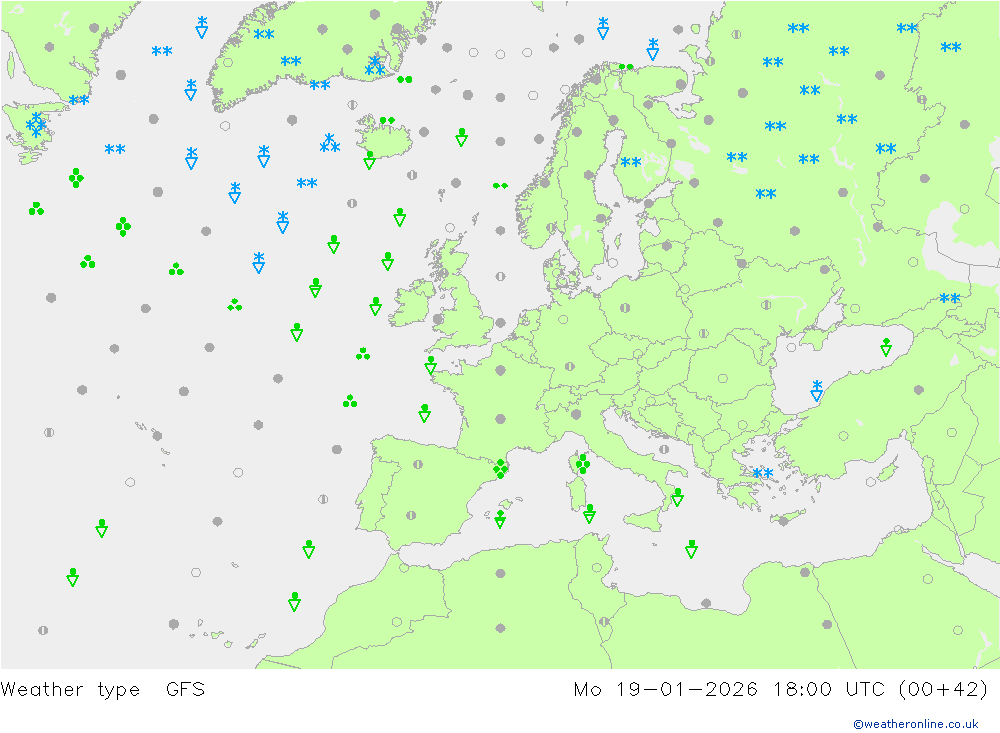Click the green two-dot symbol southeast of Greenland

(x=404, y=80)
